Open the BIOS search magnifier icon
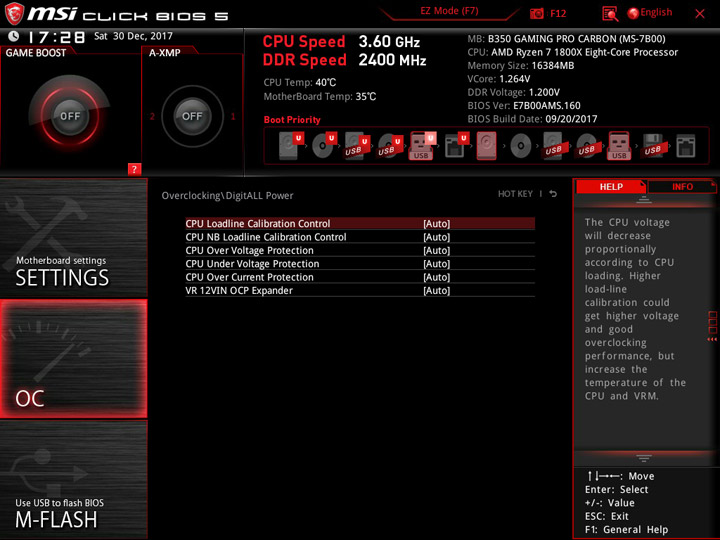720x540 pixels. pos(610,14)
